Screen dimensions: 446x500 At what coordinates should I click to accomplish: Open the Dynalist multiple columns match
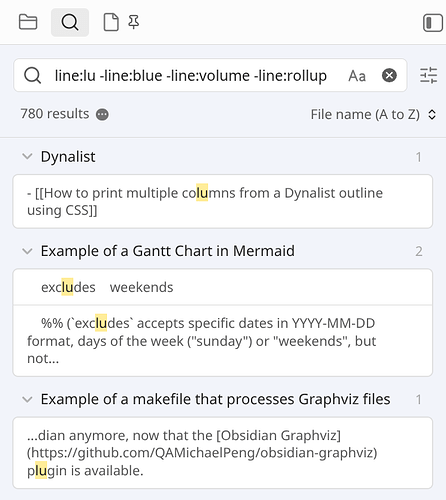click(x=223, y=201)
